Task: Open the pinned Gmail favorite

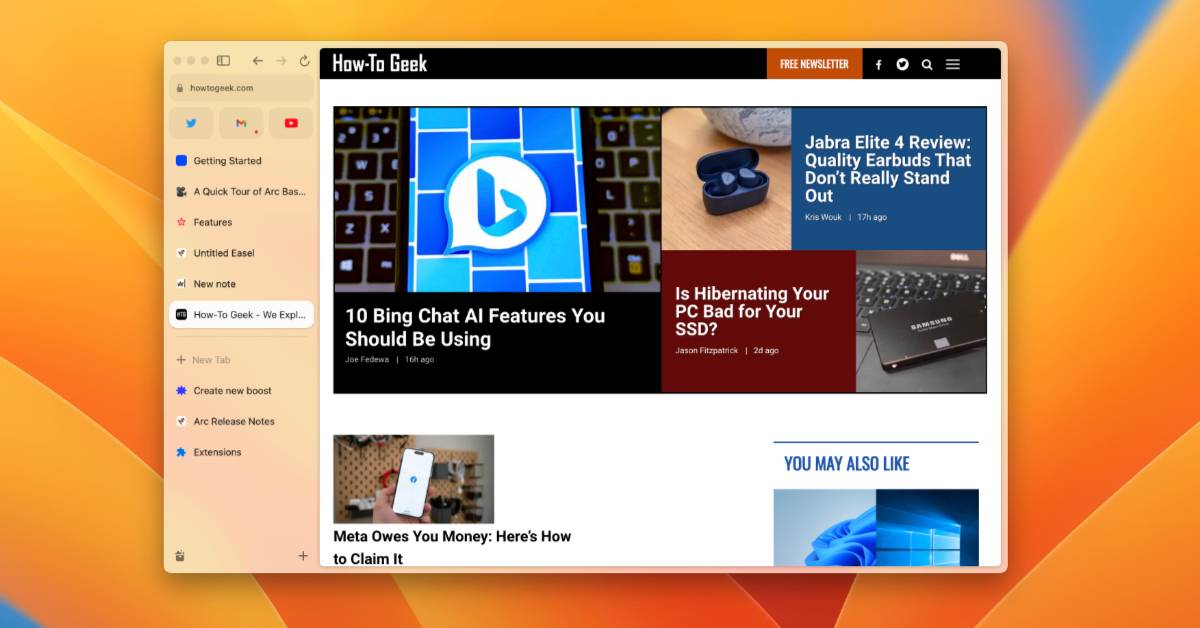Action: tap(241, 123)
